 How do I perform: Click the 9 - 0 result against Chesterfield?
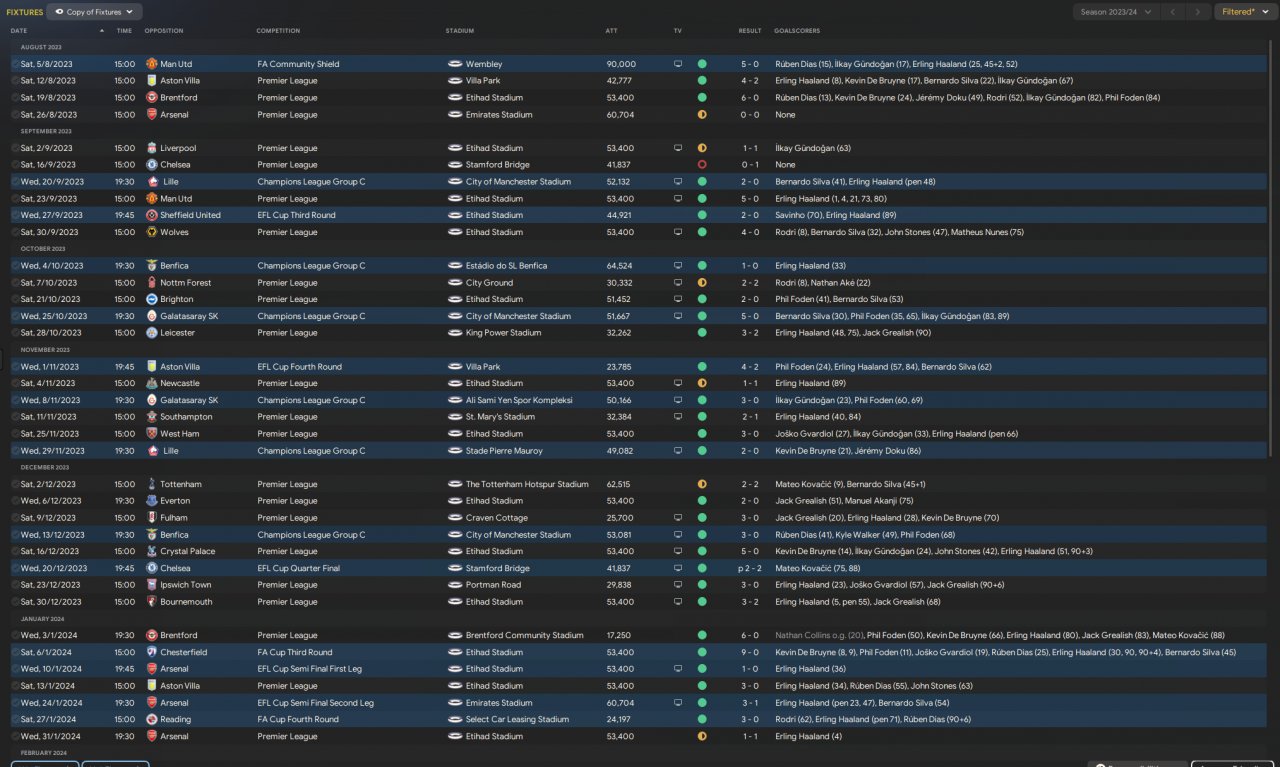point(750,652)
